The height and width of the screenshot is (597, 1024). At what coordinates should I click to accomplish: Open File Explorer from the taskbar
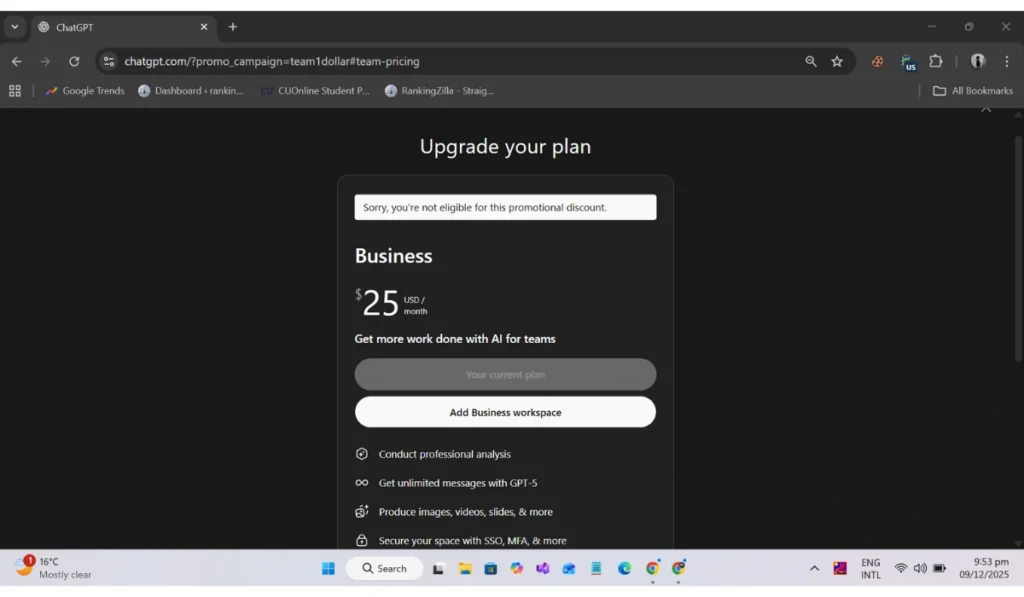point(465,568)
